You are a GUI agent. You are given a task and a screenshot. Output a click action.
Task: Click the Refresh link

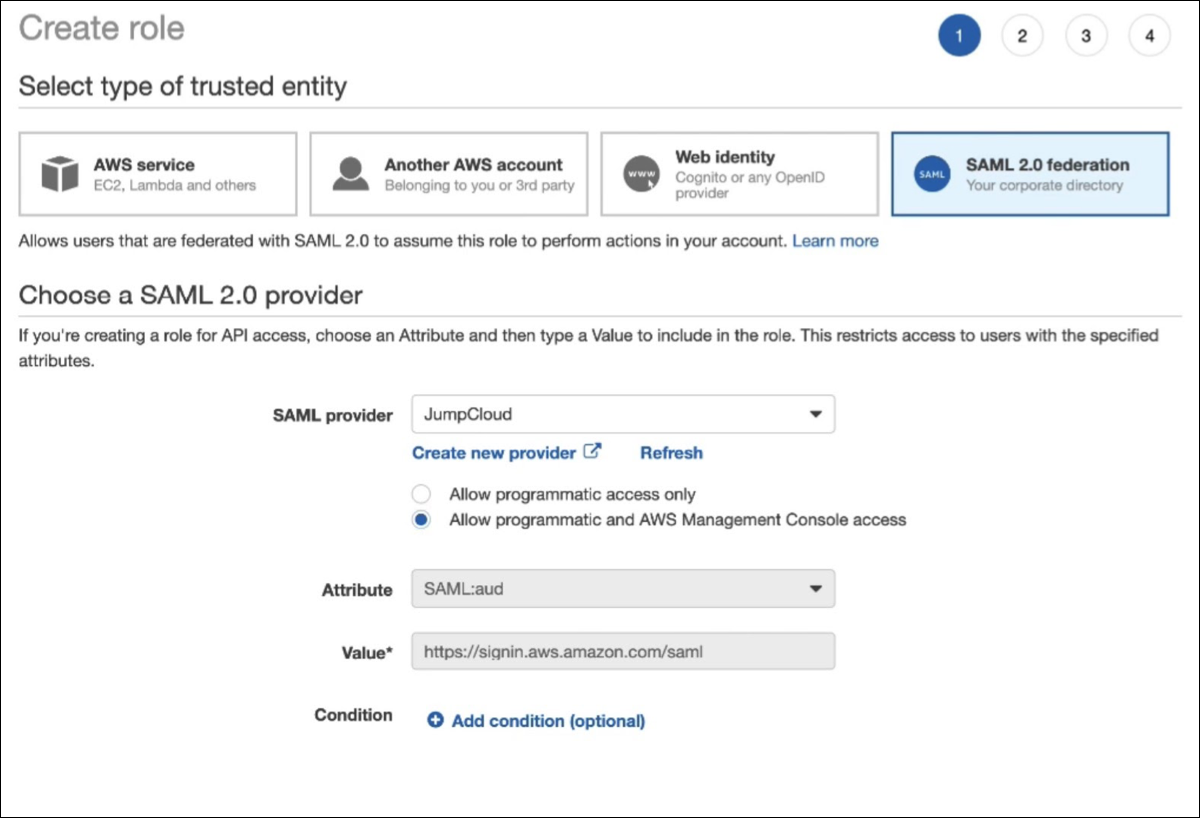(671, 453)
